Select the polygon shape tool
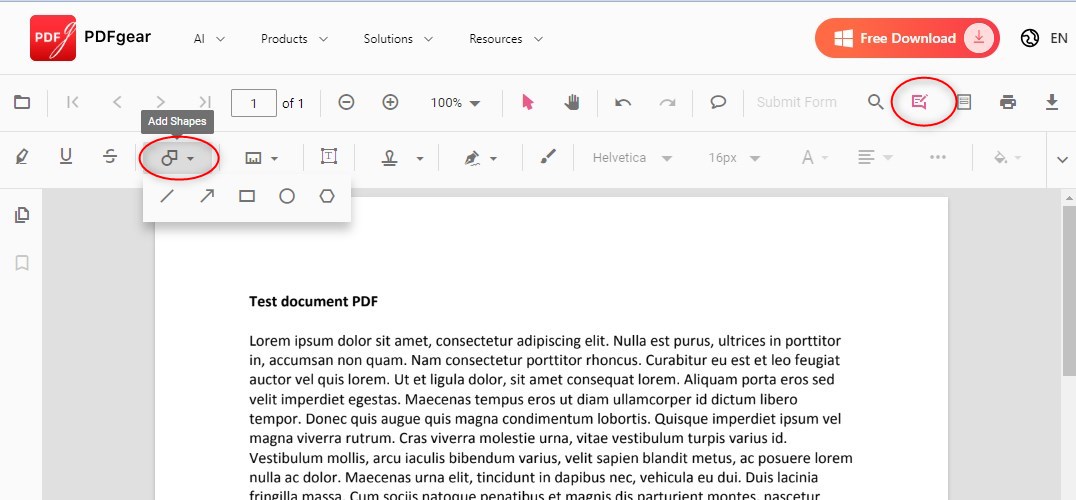Screen dimensions: 1076x500 (327, 196)
